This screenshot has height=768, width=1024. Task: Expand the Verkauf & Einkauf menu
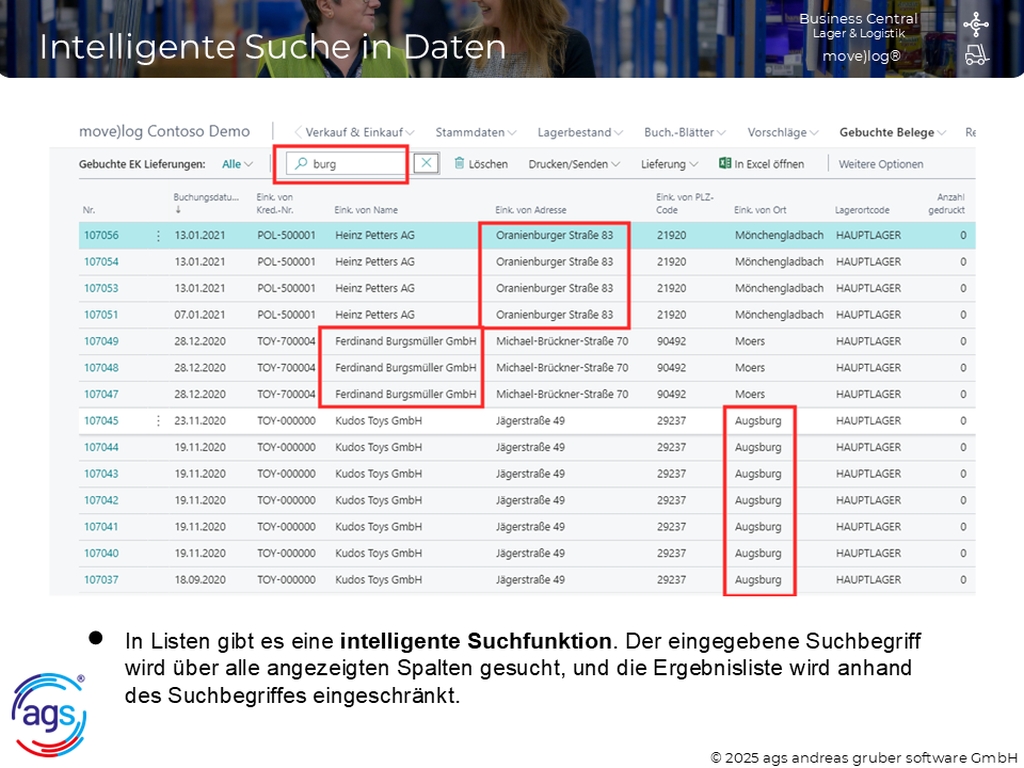click(x=359, y=133)
